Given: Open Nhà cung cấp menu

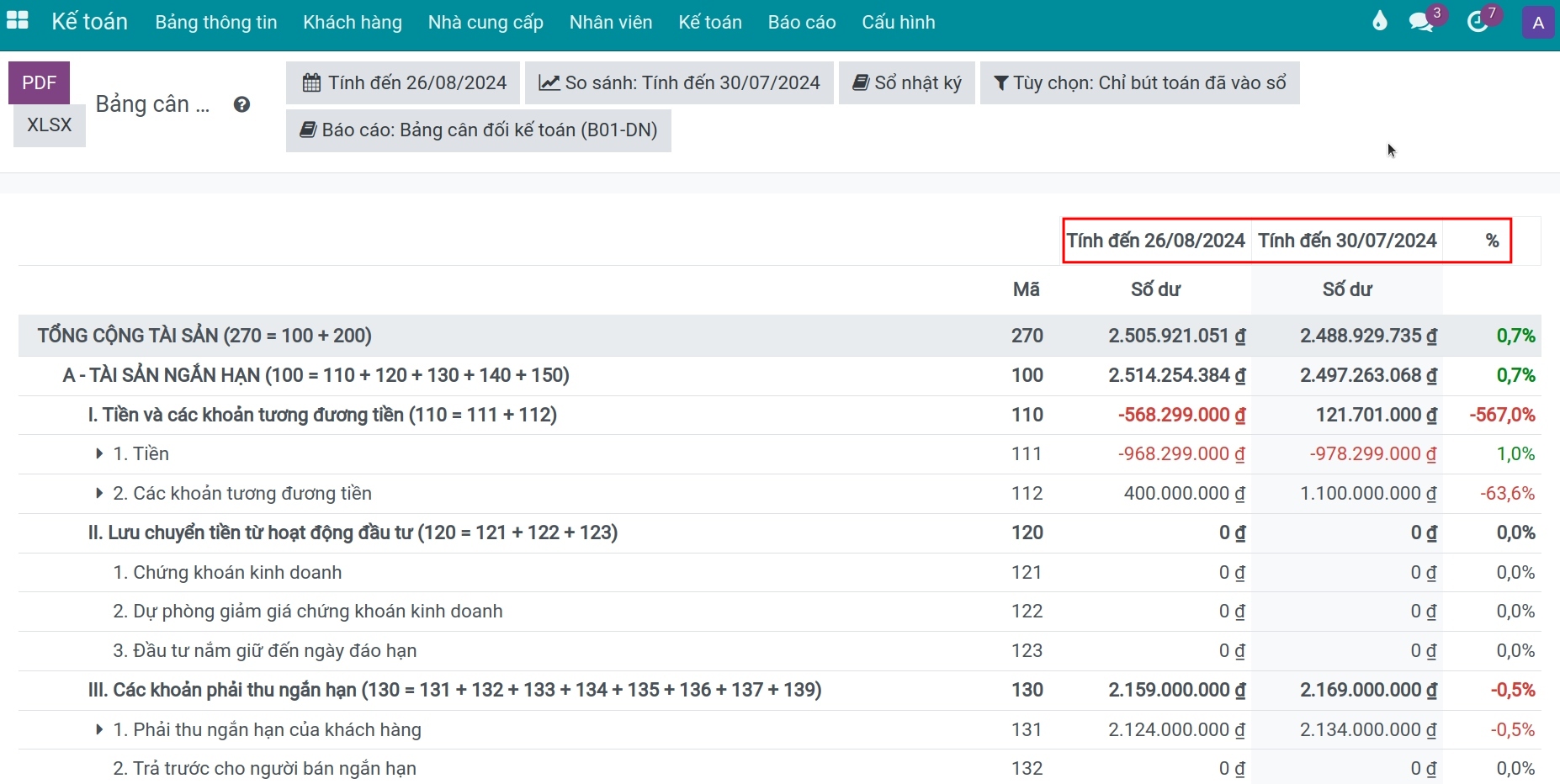Looking at the screenshot, I should click(x=486, y=22).
